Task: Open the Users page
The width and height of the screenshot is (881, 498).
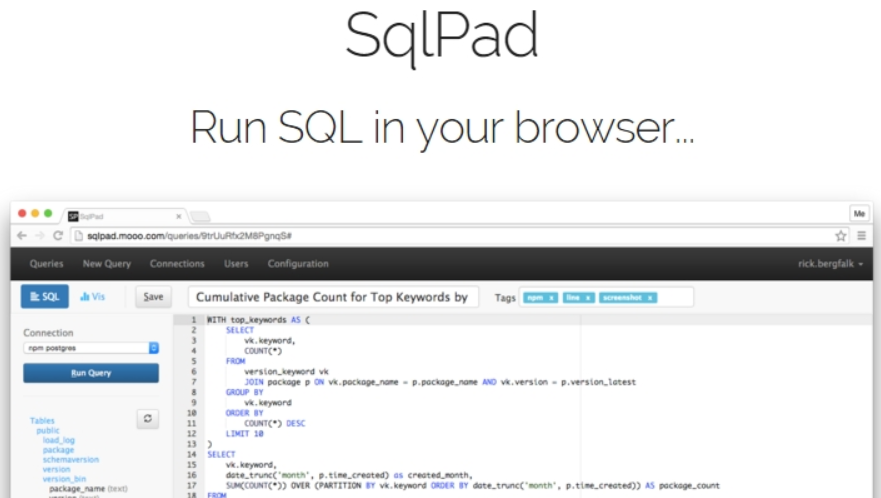Action: click(236, 264)
